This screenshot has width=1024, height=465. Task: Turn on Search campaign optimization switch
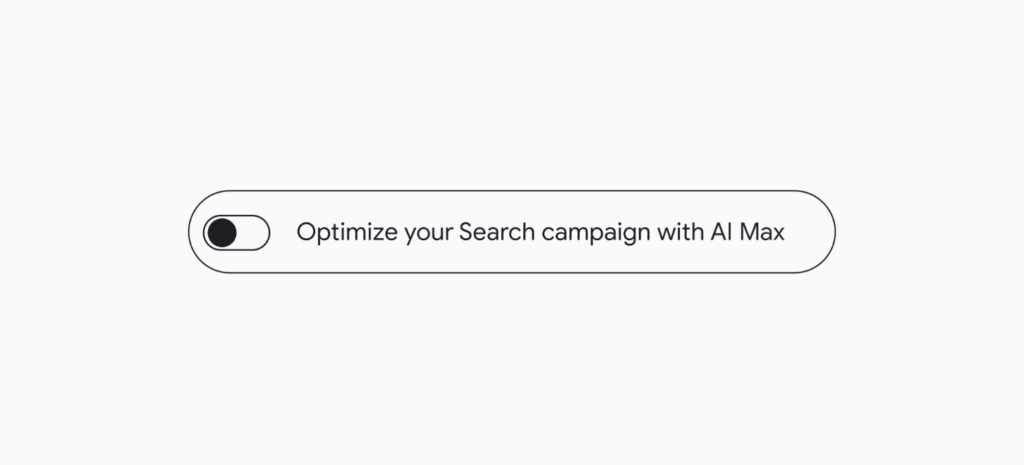pos(236,232)
